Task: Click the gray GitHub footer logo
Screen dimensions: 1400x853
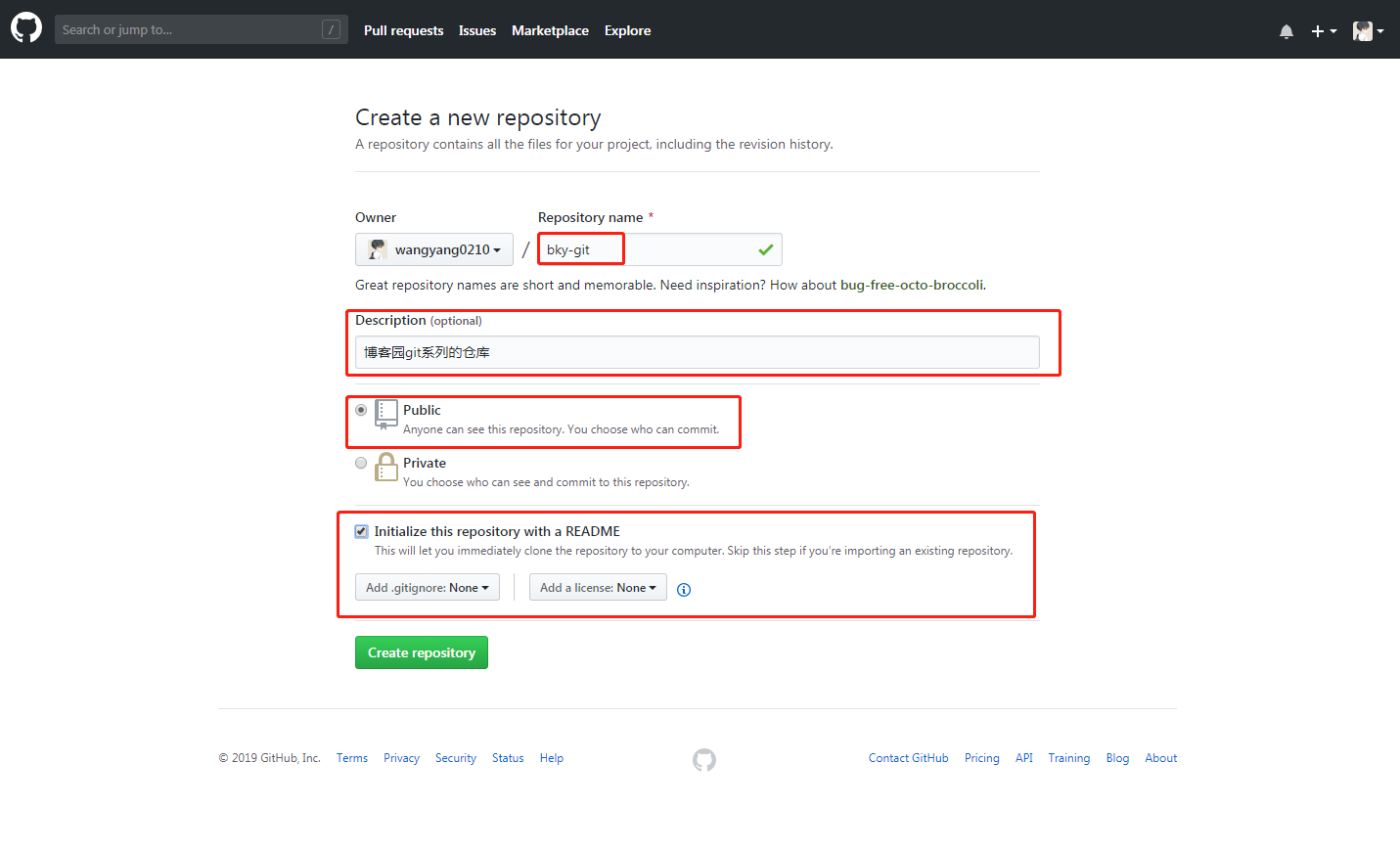Action: [x=704, y=760]
